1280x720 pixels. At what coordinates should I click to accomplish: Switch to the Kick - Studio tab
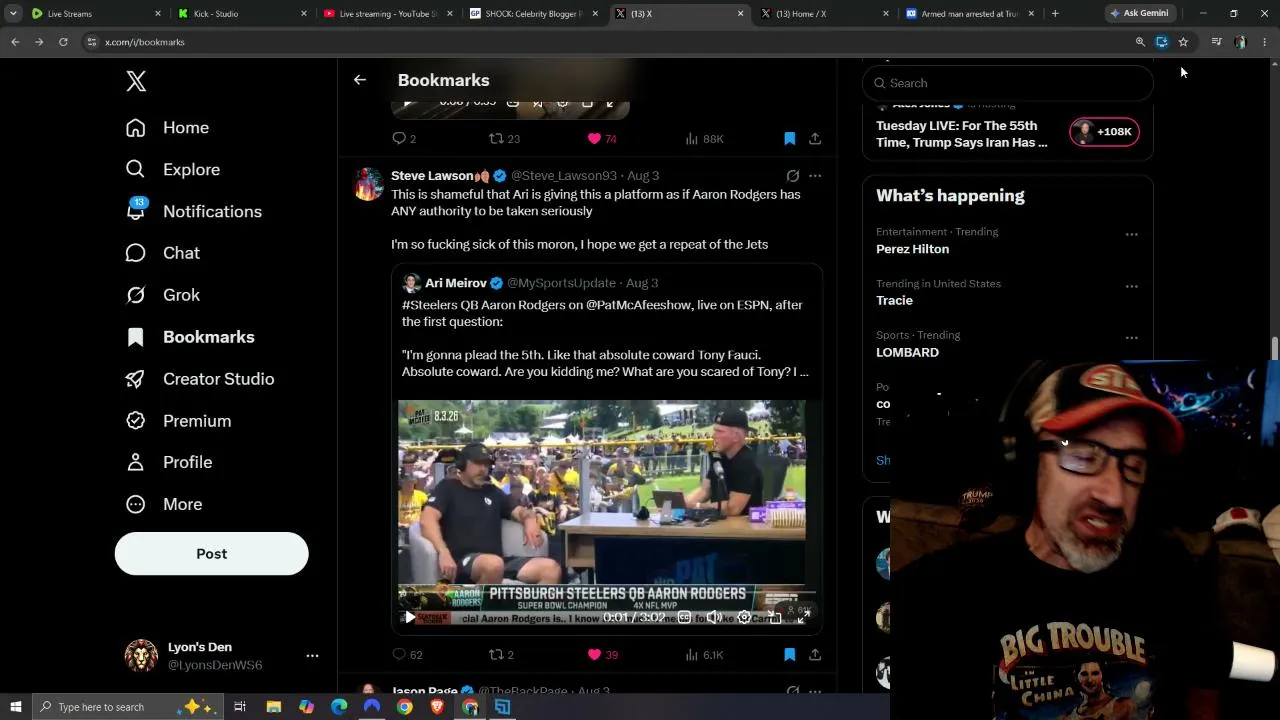click(243, 14)
